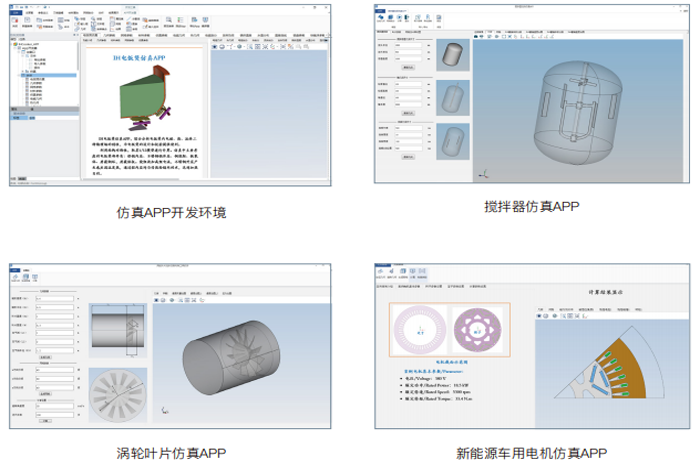The height and width of the screenshot is (465, 700).
Task: Click the transparent mixer tank model in the 3D view
Action: pos(578,113)
